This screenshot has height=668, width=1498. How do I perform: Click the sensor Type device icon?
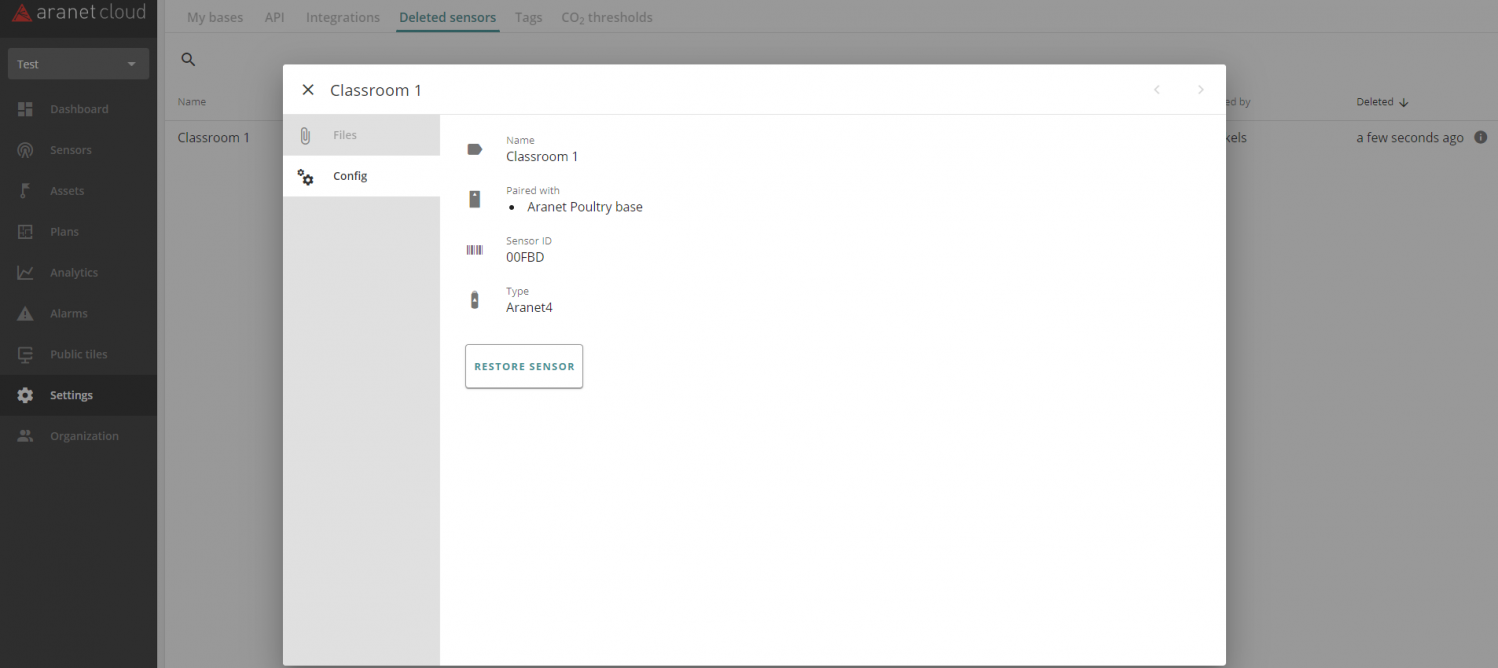pos(475,300)
